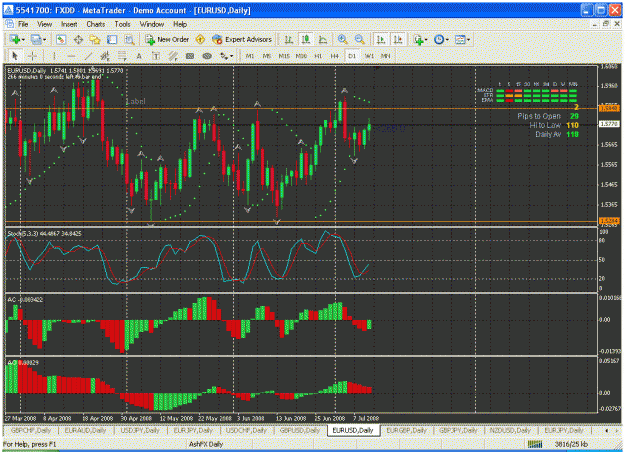
Task: Draw a horizontal line tool
Action: [71, 56]
